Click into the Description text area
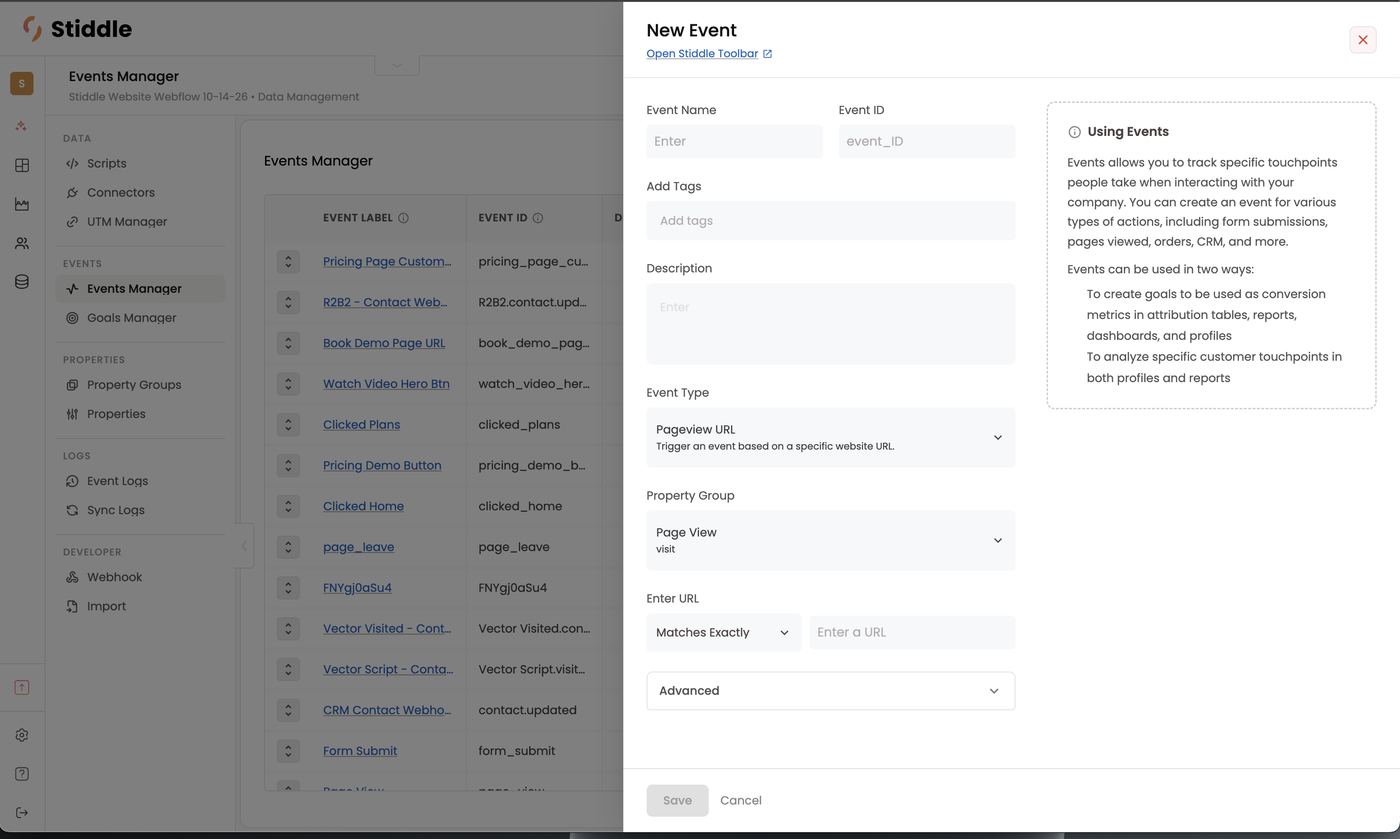The image size is (1400, 839). [x=830, y=324]
